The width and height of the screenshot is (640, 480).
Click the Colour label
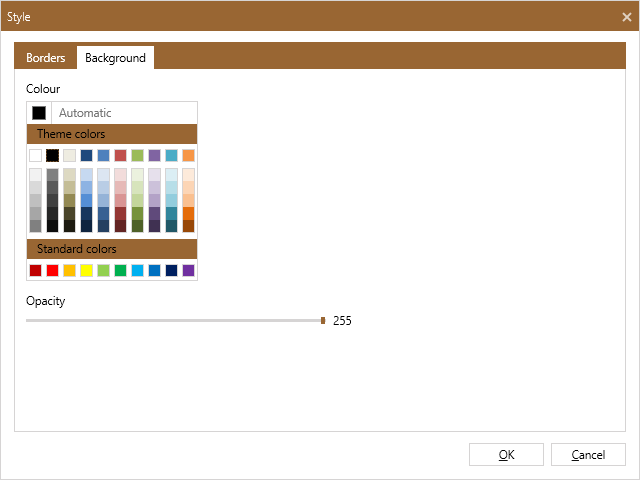click(x=43, y=89)
